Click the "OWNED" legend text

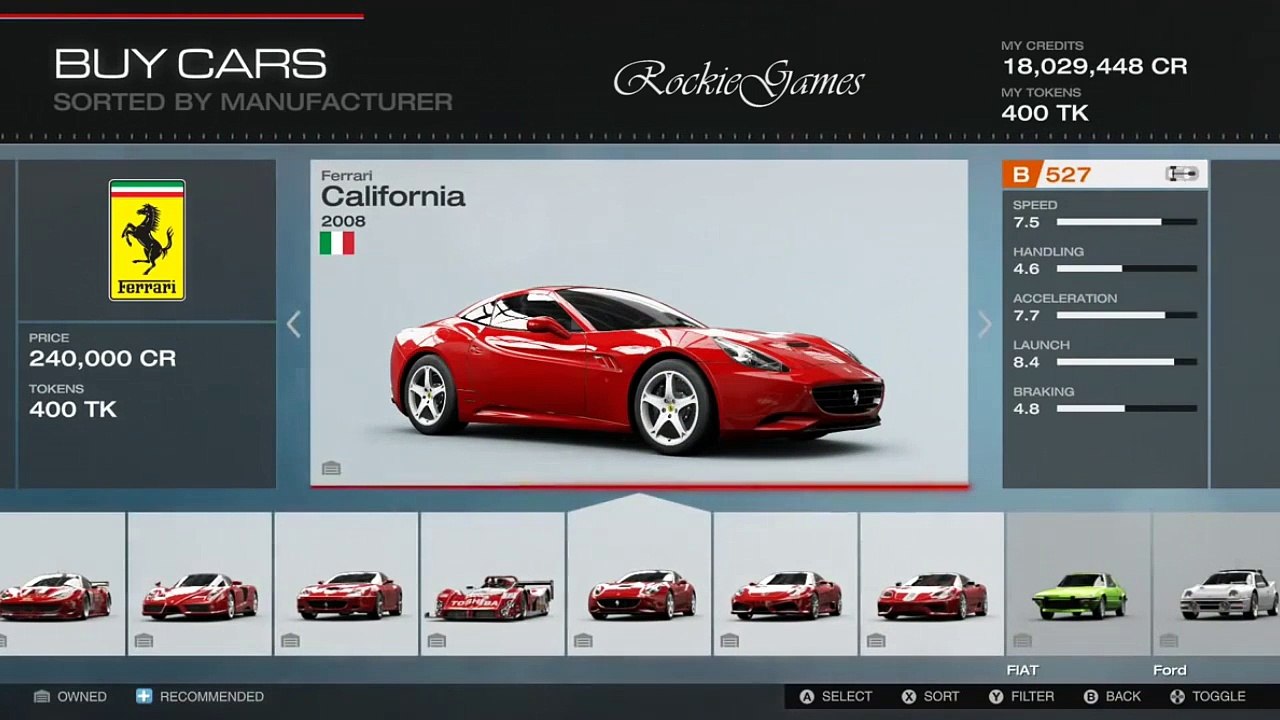(82, 696)
